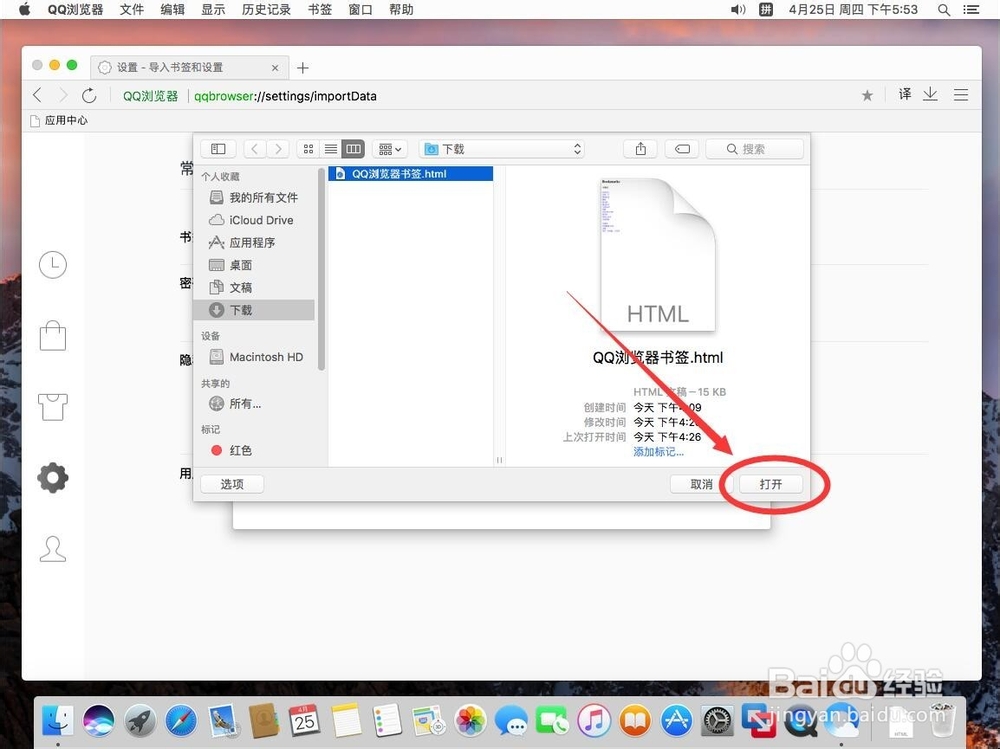The width and height of the screenshot is (1000, 749).
Task: Click the share icon in file dialog
Action: click(640, 149)
